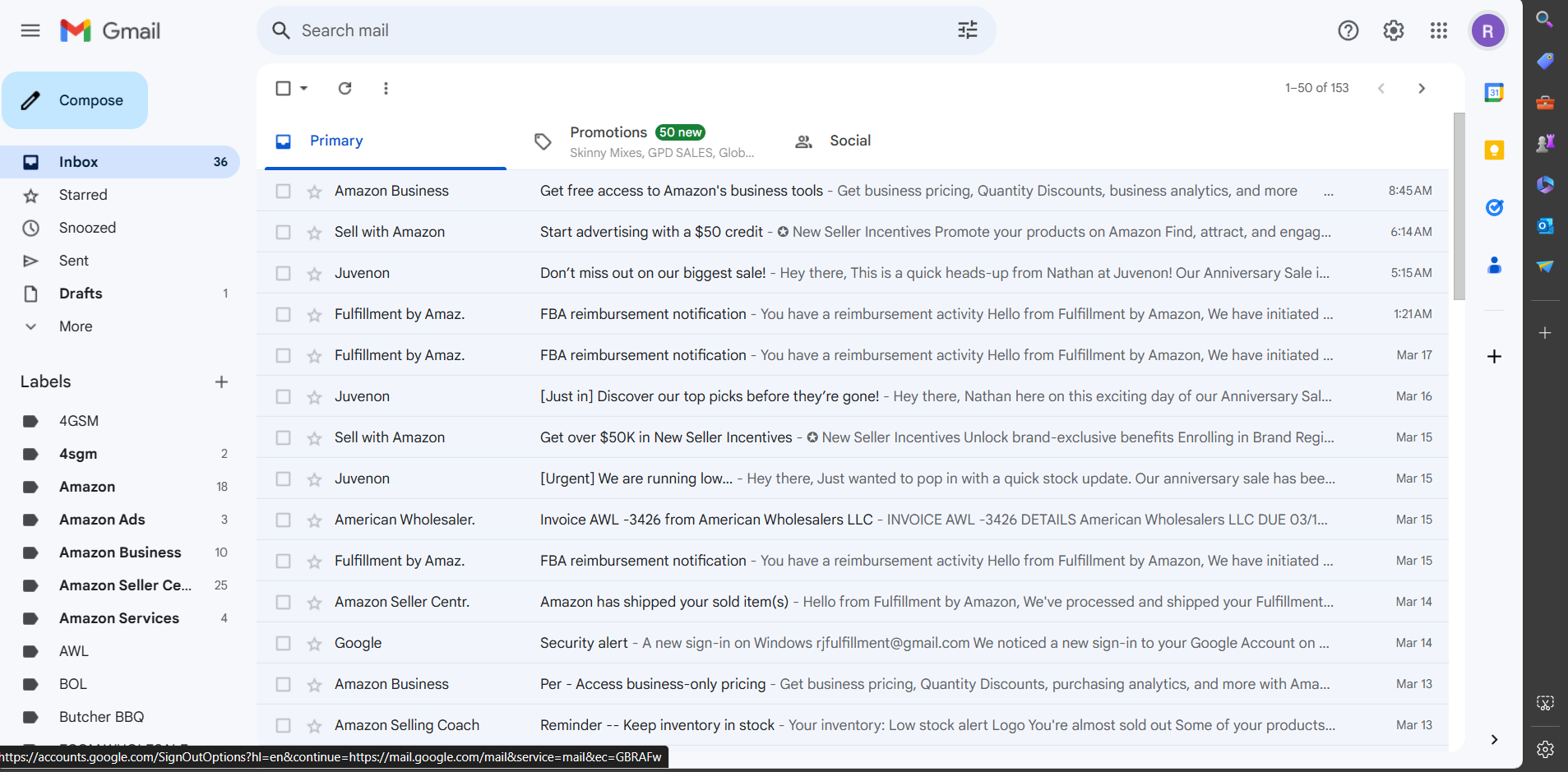Switch to the Primary tab
Image resolution: width=1568 pixels, height=772 pixels.
(x=385, y=141)
